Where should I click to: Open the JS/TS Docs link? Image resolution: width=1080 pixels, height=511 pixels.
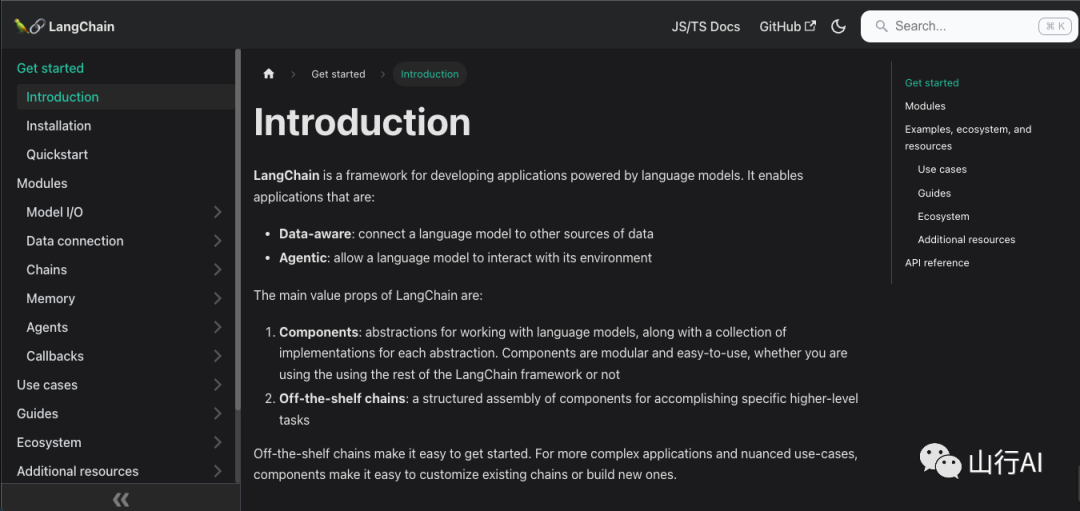click(706, 27)
